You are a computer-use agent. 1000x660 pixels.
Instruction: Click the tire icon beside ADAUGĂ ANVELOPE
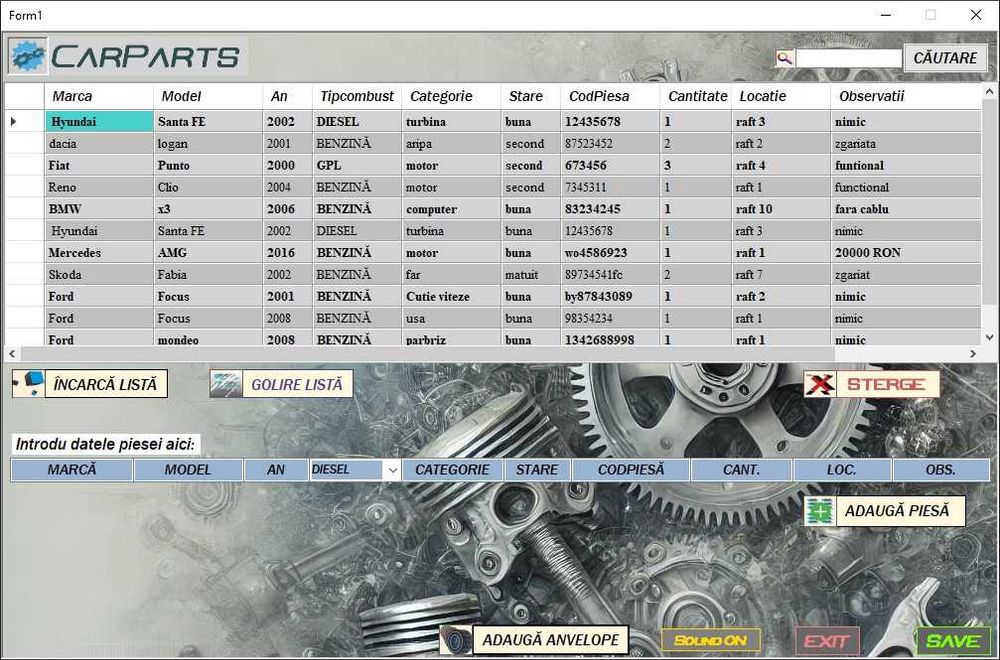(456, 640)
